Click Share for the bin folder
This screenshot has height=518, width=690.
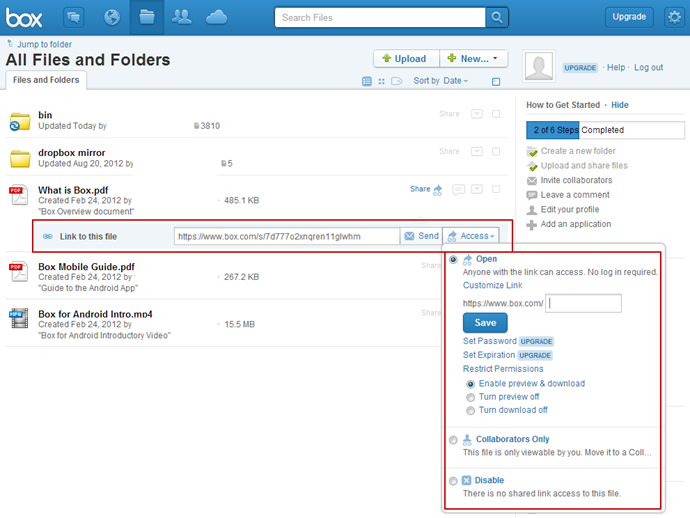449,114
